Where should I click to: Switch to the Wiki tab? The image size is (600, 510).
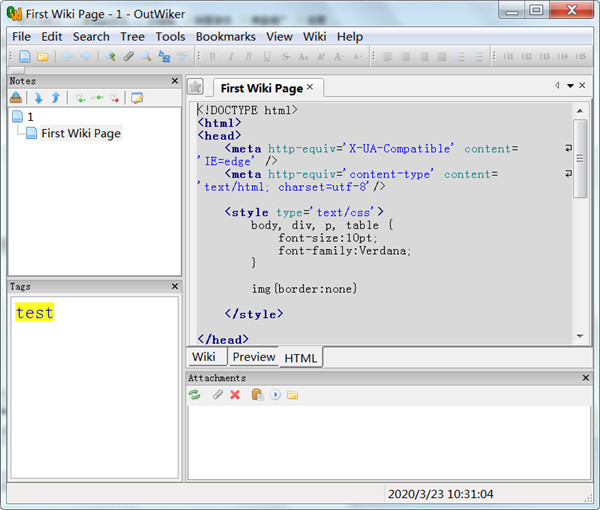coord(204,357)
